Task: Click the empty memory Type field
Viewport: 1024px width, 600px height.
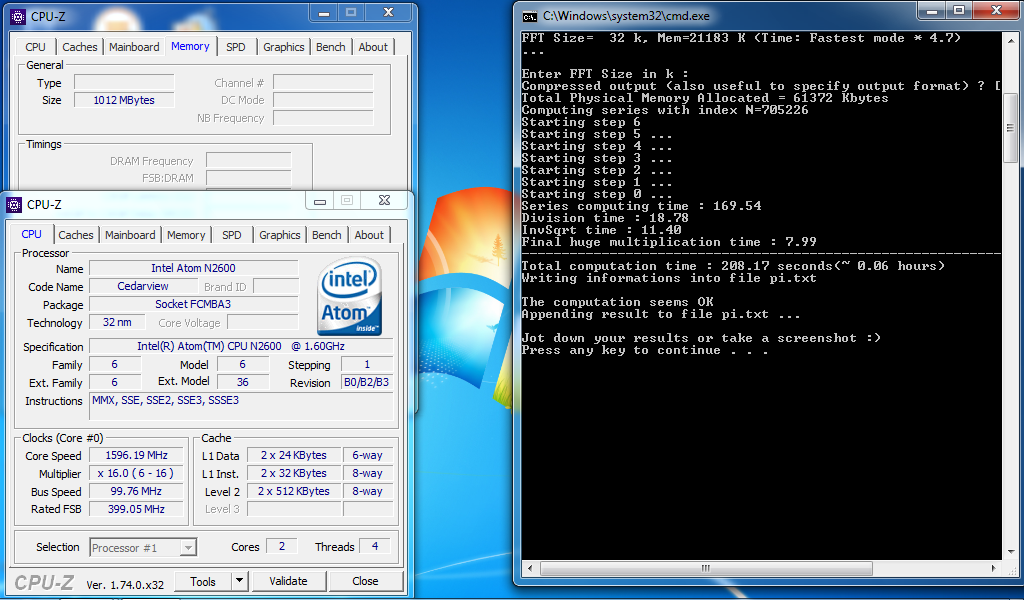Action: [124, 82]
